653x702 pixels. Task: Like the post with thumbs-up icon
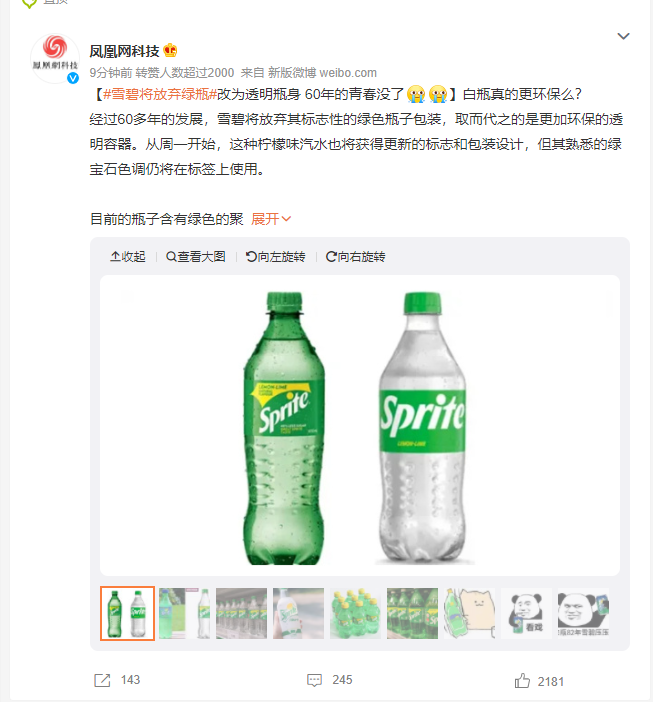tap(522, 681)
